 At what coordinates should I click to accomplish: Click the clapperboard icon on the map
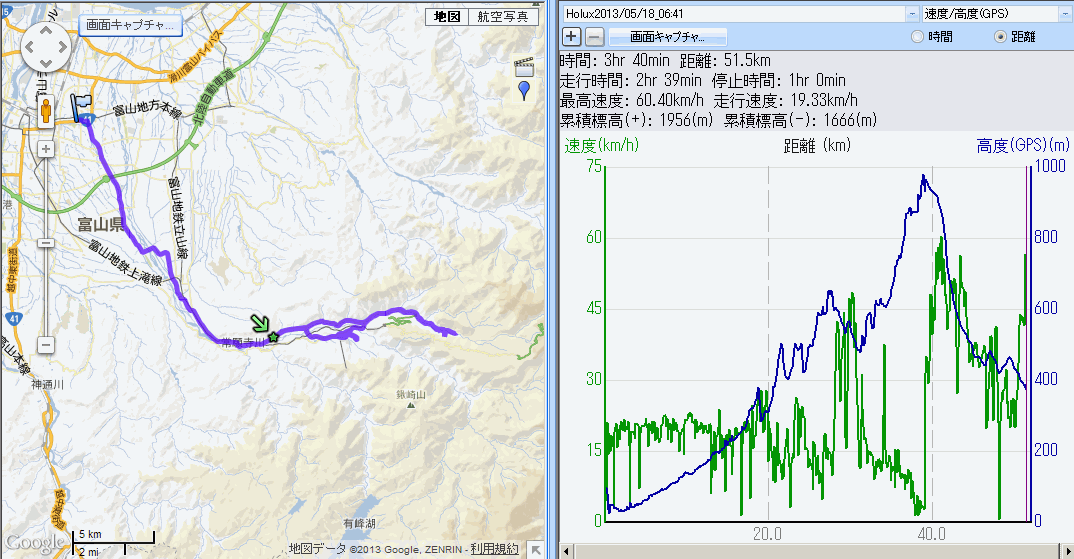click(x=523, y=68)
